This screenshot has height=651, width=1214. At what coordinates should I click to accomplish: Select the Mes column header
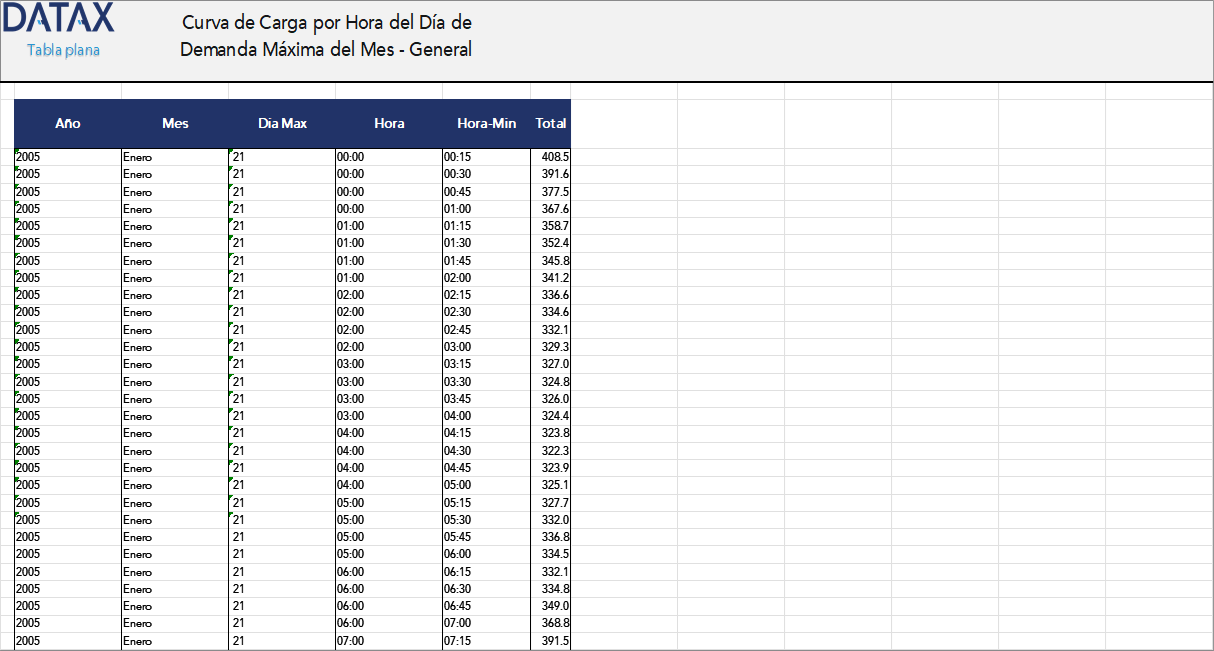(174, 124)
